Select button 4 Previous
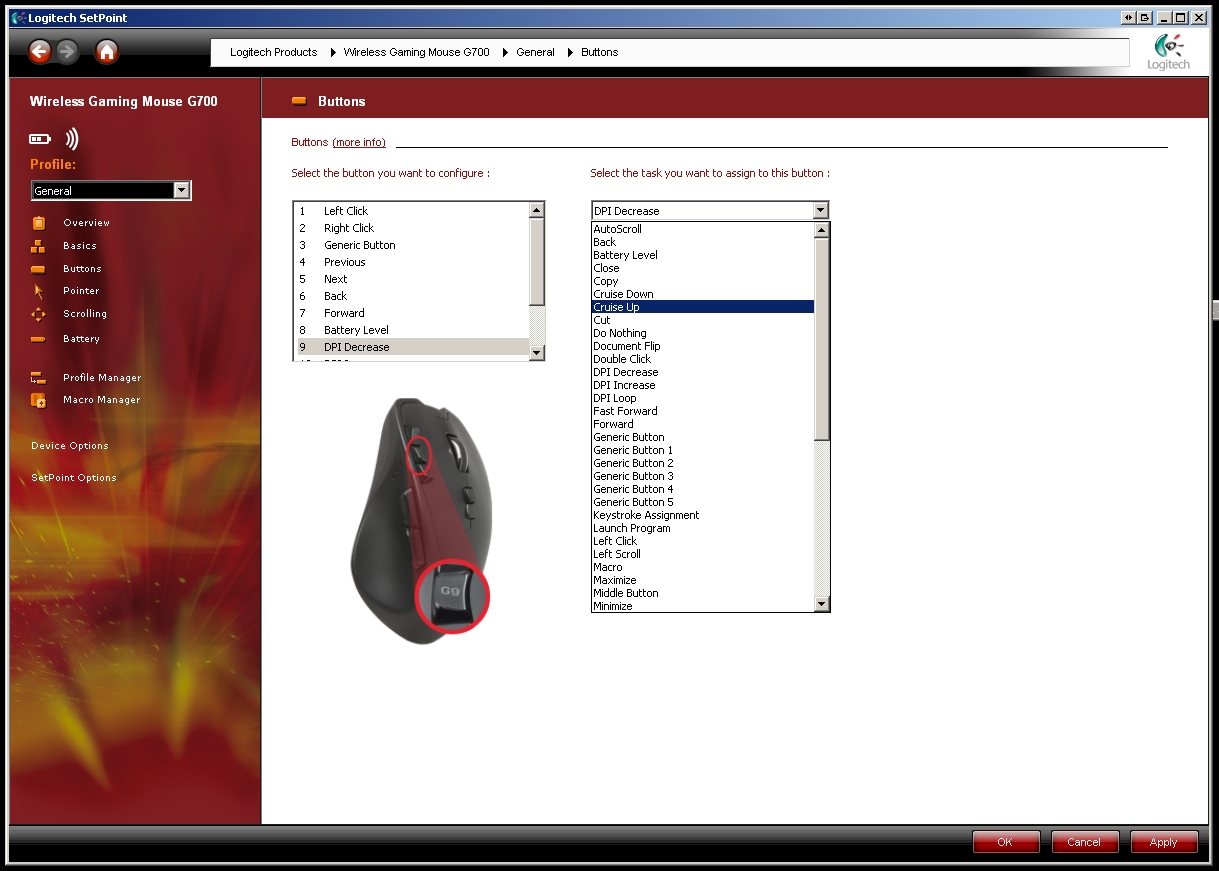 click(x=411, y=262)
